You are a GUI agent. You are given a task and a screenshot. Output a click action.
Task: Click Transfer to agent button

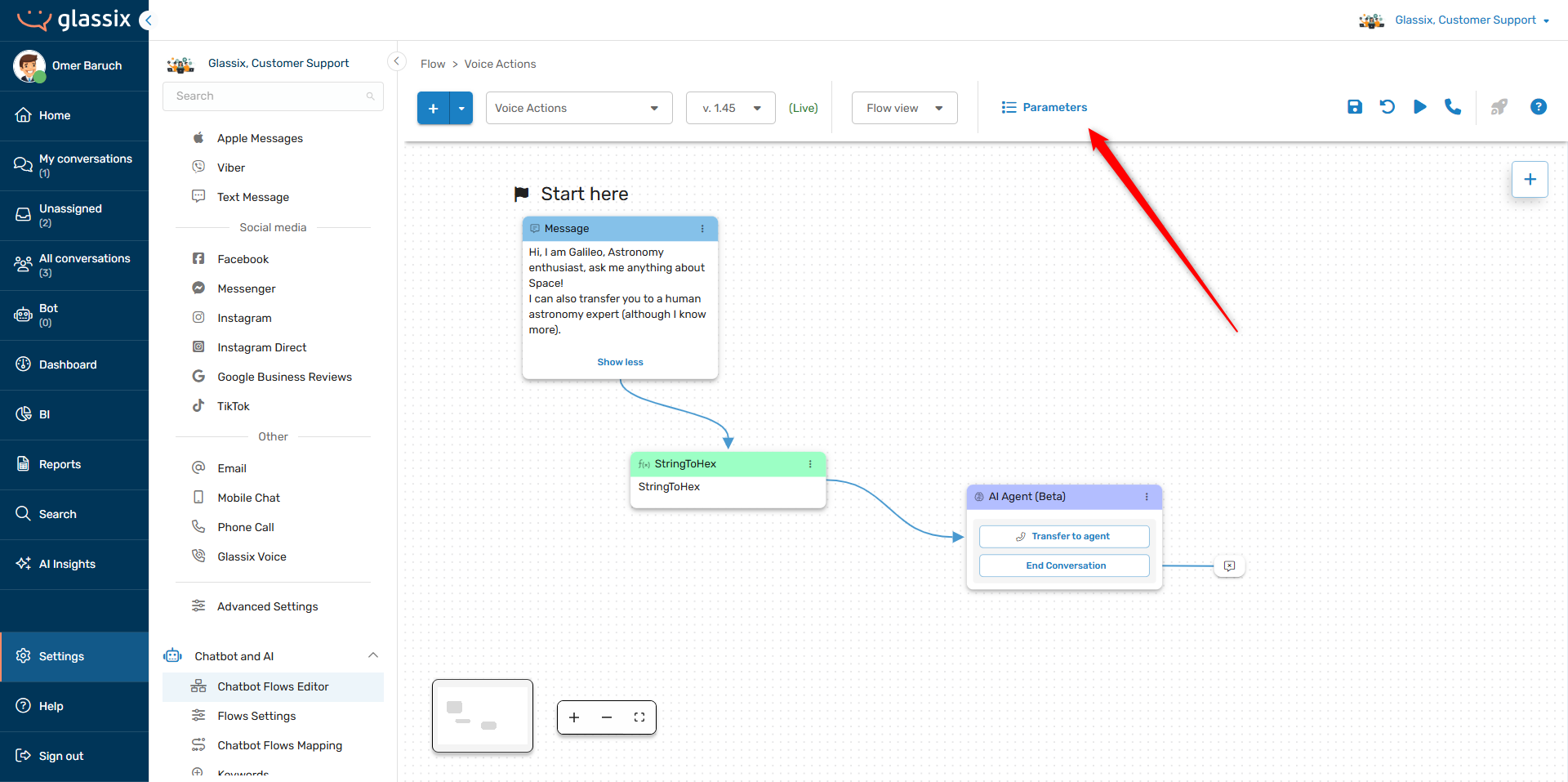[1064, 536]
